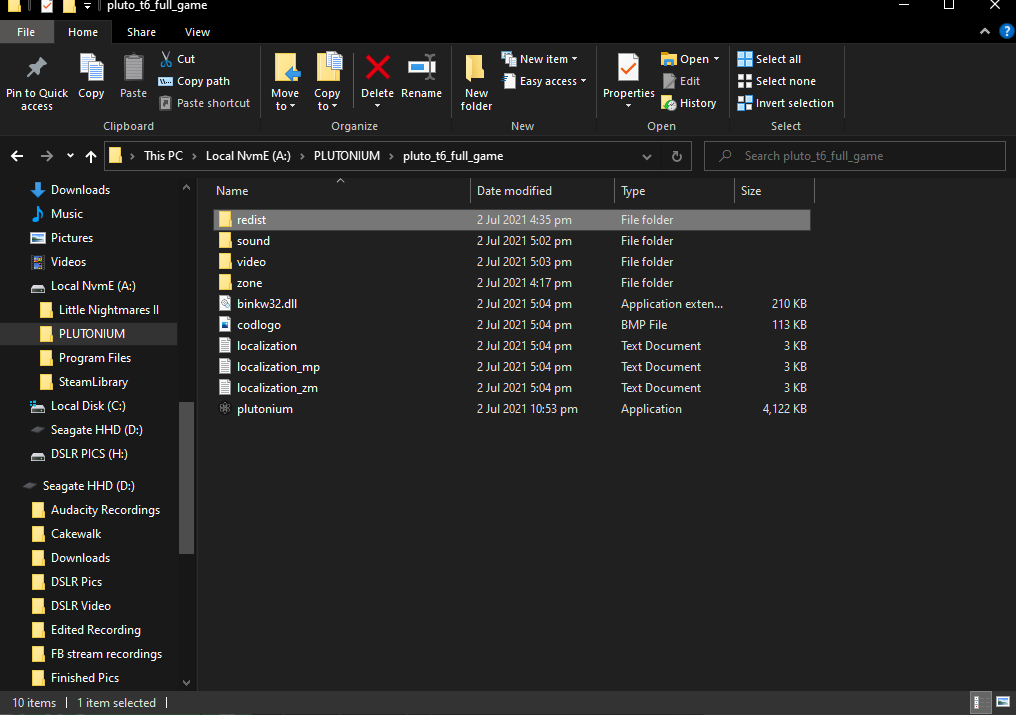The image size is (1016, 715).
Task: Switch to the Home ribbon tab
Action: pyautogui.click(x=83, y=32)
